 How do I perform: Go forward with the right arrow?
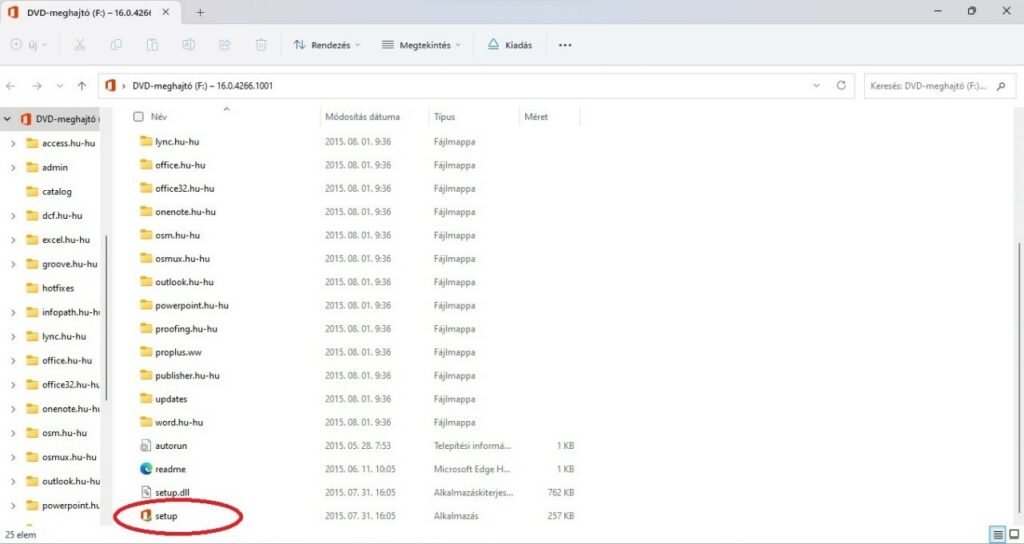point(37,86)
